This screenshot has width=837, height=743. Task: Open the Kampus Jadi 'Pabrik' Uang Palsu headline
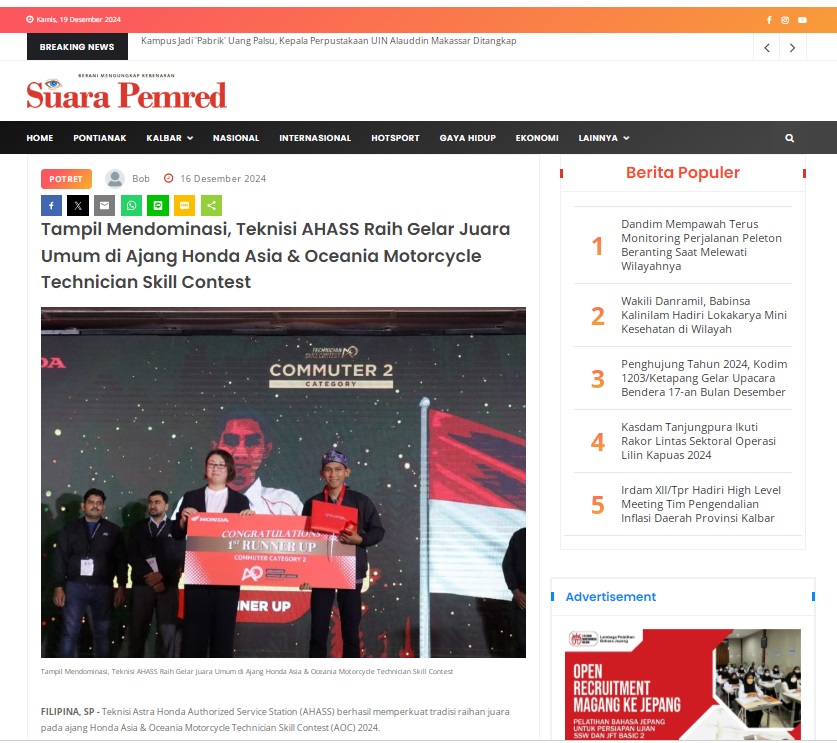(x=329, y=41)
